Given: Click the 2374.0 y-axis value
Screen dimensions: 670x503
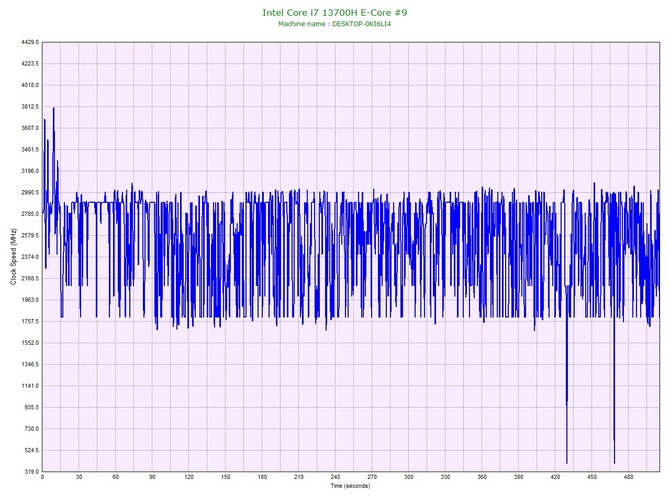Looking at the screenshot, I should pos(29,257).
